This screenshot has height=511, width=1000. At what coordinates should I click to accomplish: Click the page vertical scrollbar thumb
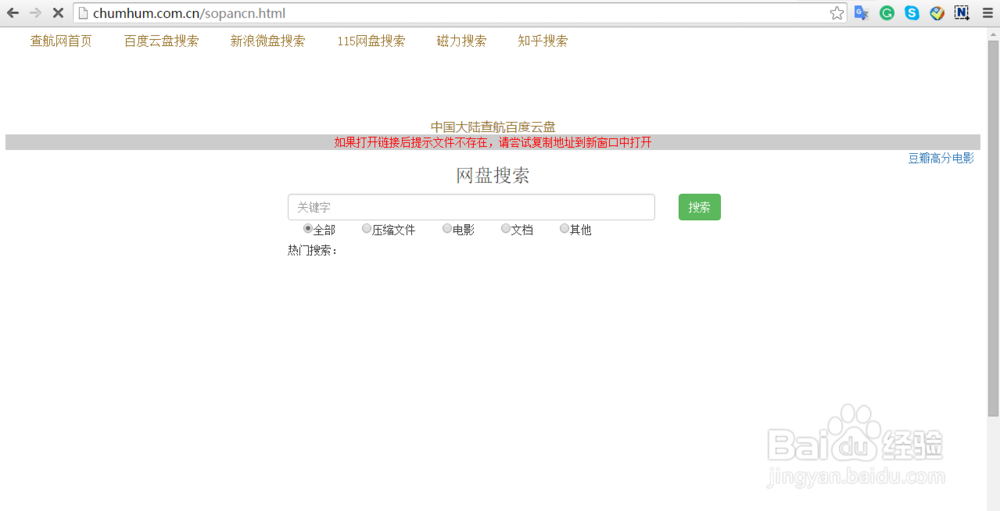tap(993, 228)
